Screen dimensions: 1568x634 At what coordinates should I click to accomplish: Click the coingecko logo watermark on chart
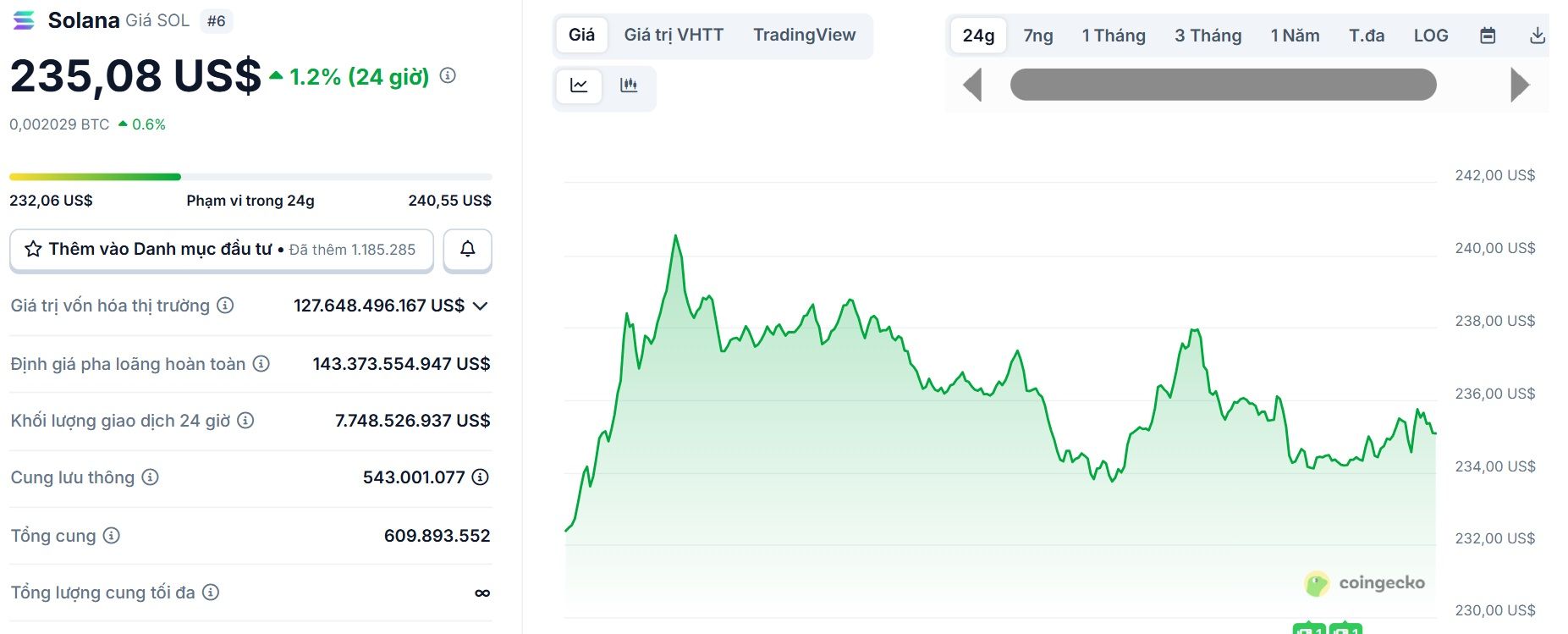click(1368, 582)
